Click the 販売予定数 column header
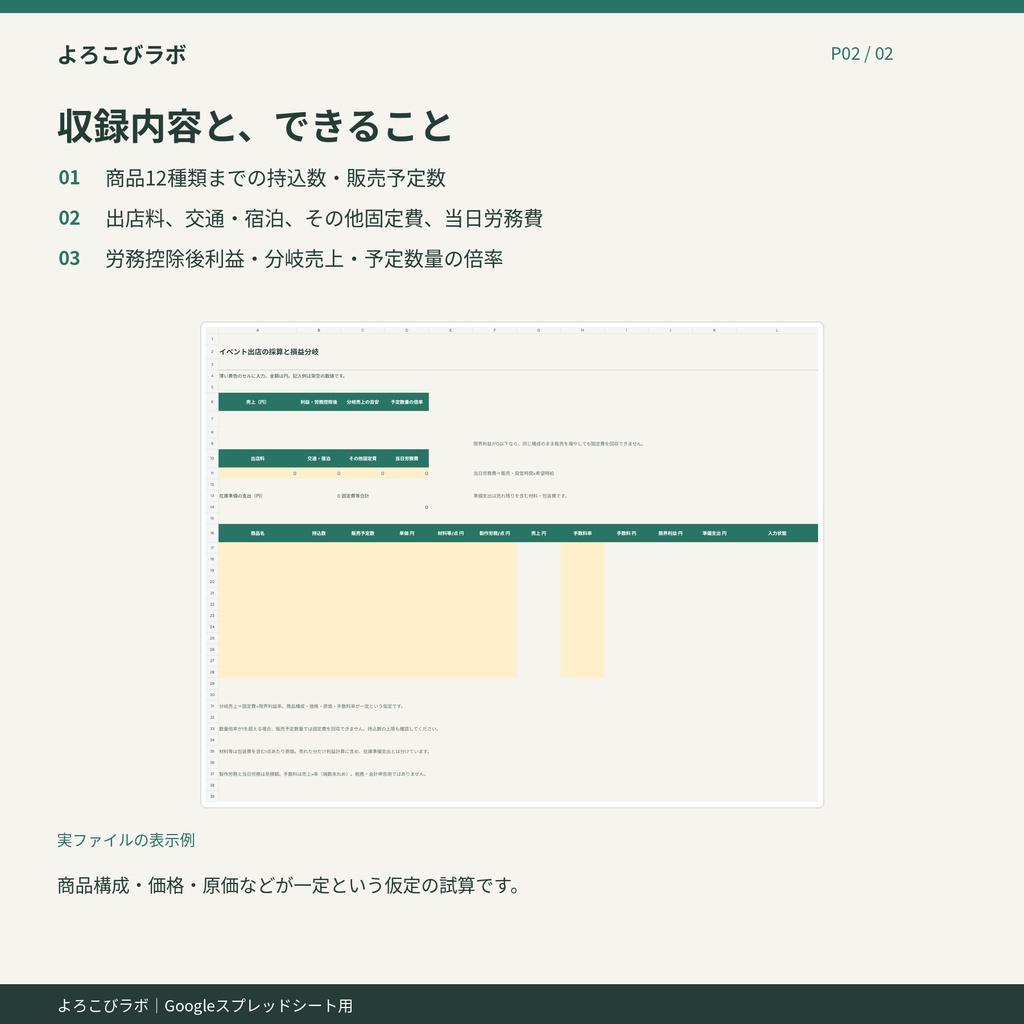This screenshot has height=1024, width=1024. (363, 534)
